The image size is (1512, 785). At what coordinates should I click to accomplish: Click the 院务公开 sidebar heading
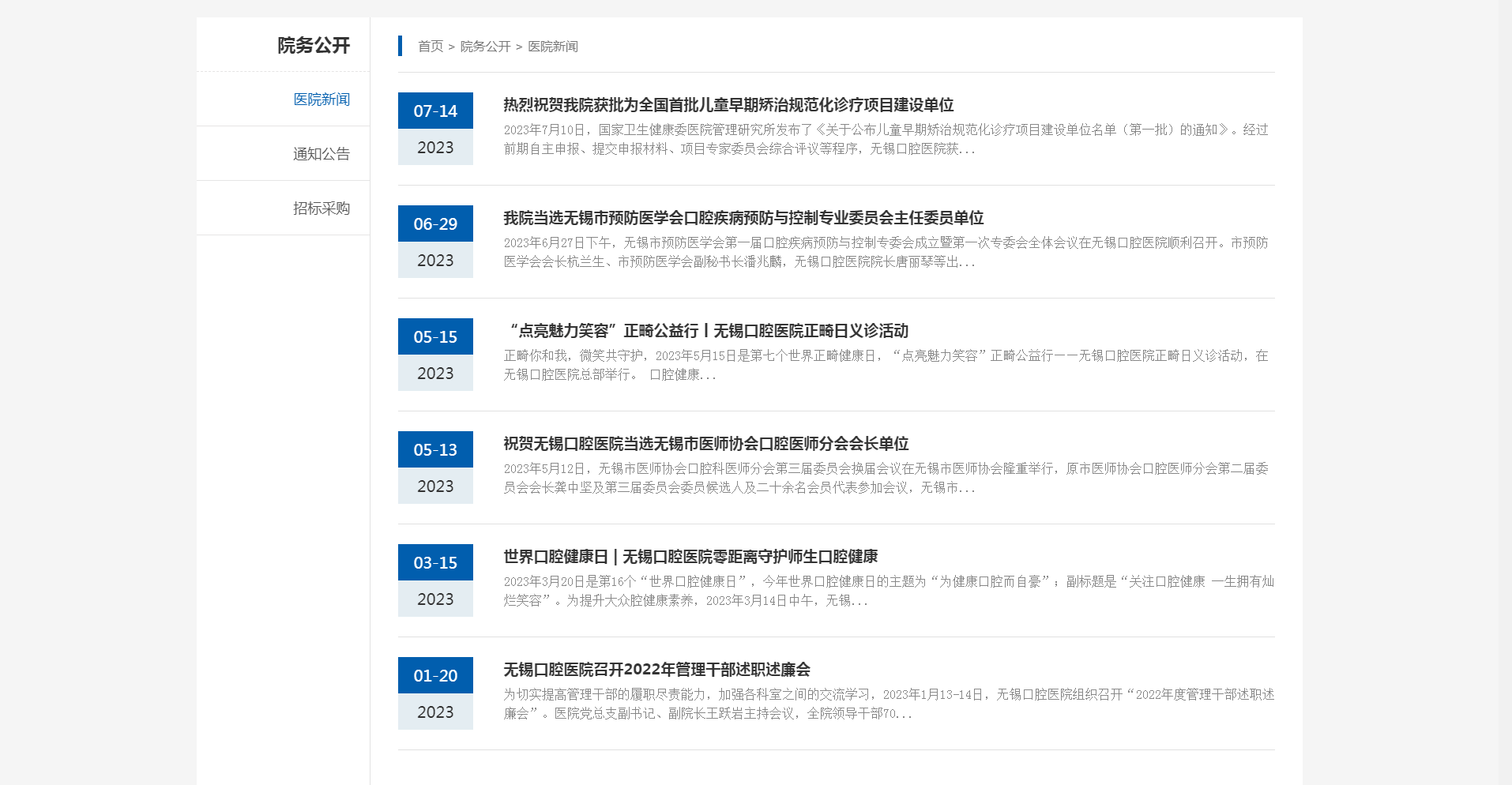coord(313,46)
